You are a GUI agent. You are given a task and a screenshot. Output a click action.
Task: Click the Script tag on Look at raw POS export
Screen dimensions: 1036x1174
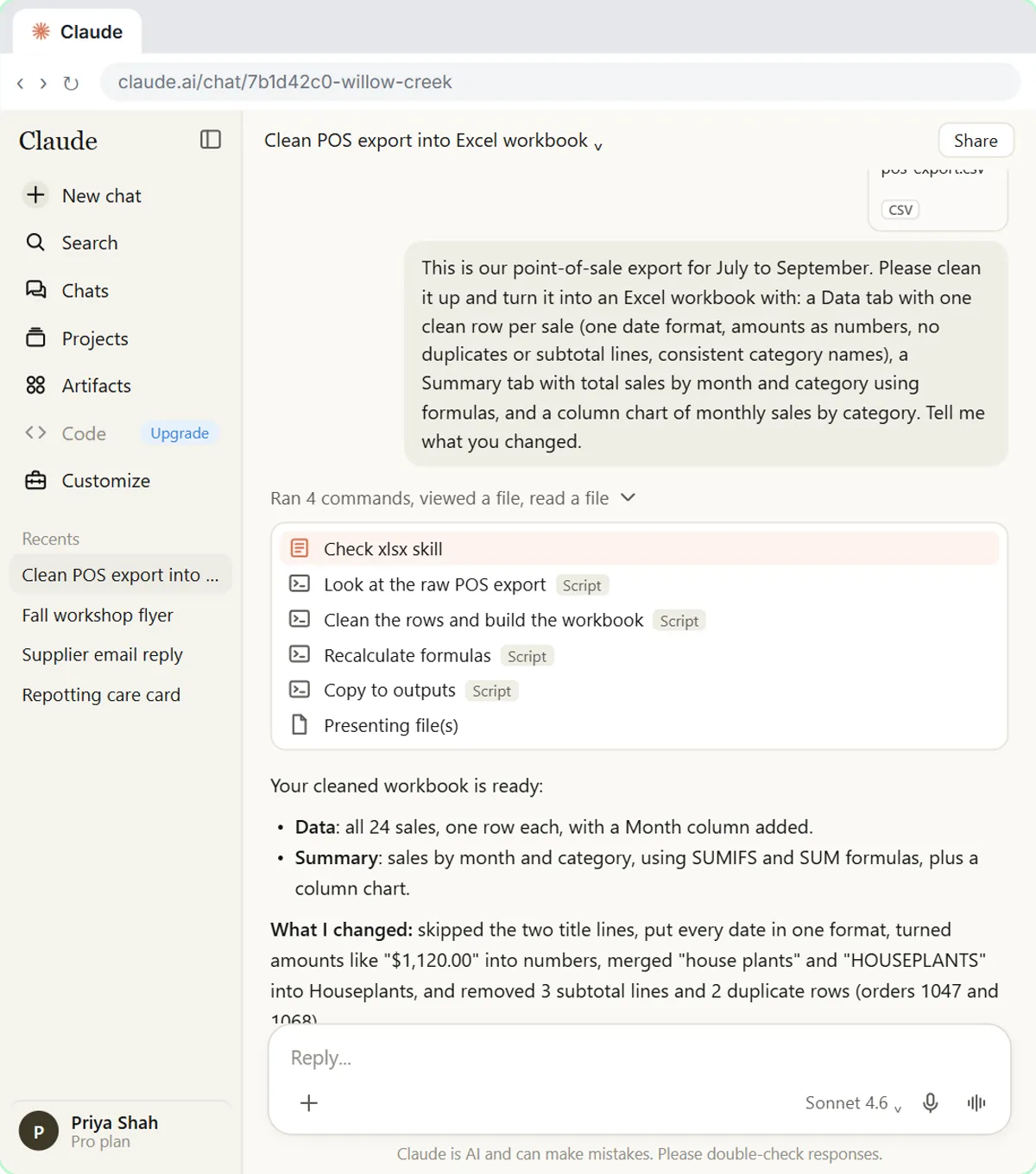point(582,585)
